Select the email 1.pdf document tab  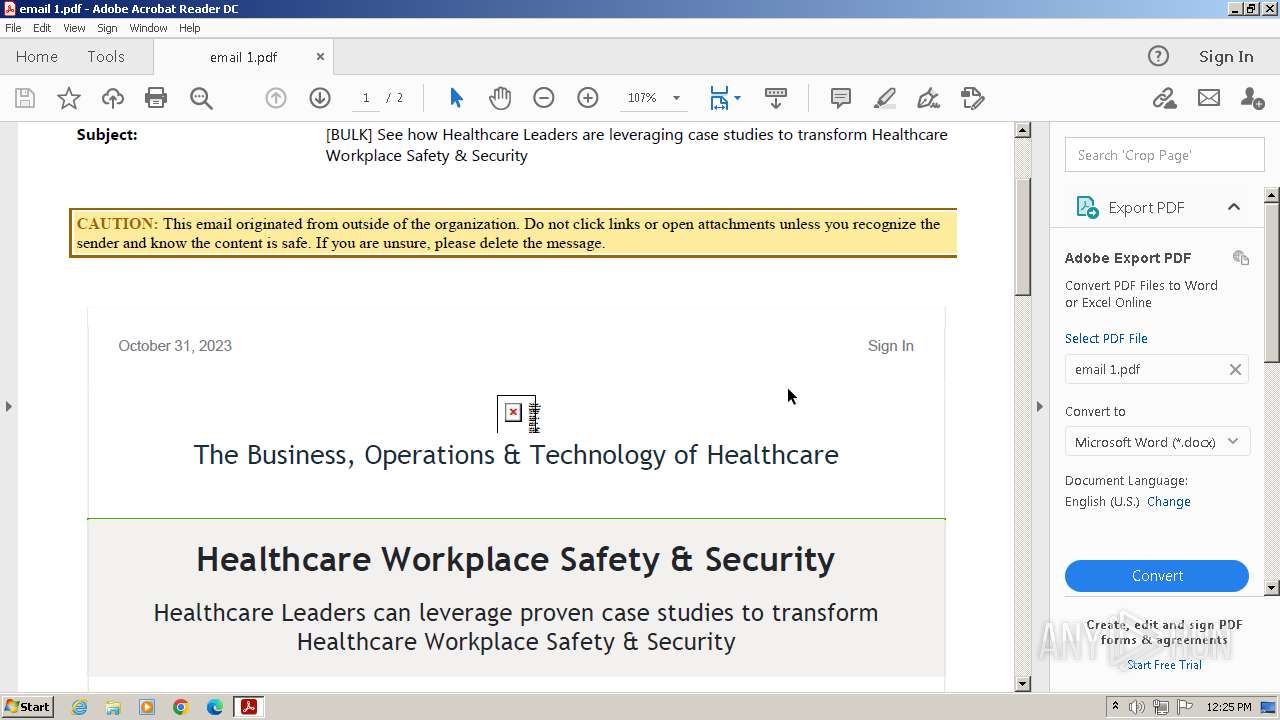[x=243, y=57]
